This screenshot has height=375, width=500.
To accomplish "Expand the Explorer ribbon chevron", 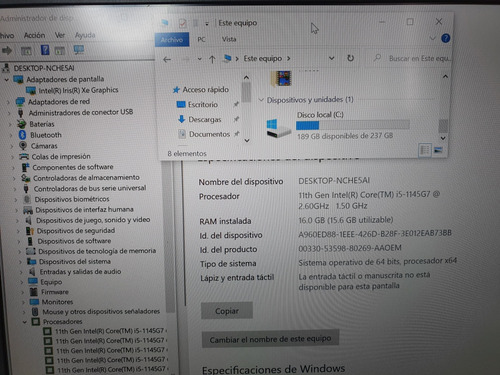I will tap(432, 38).
